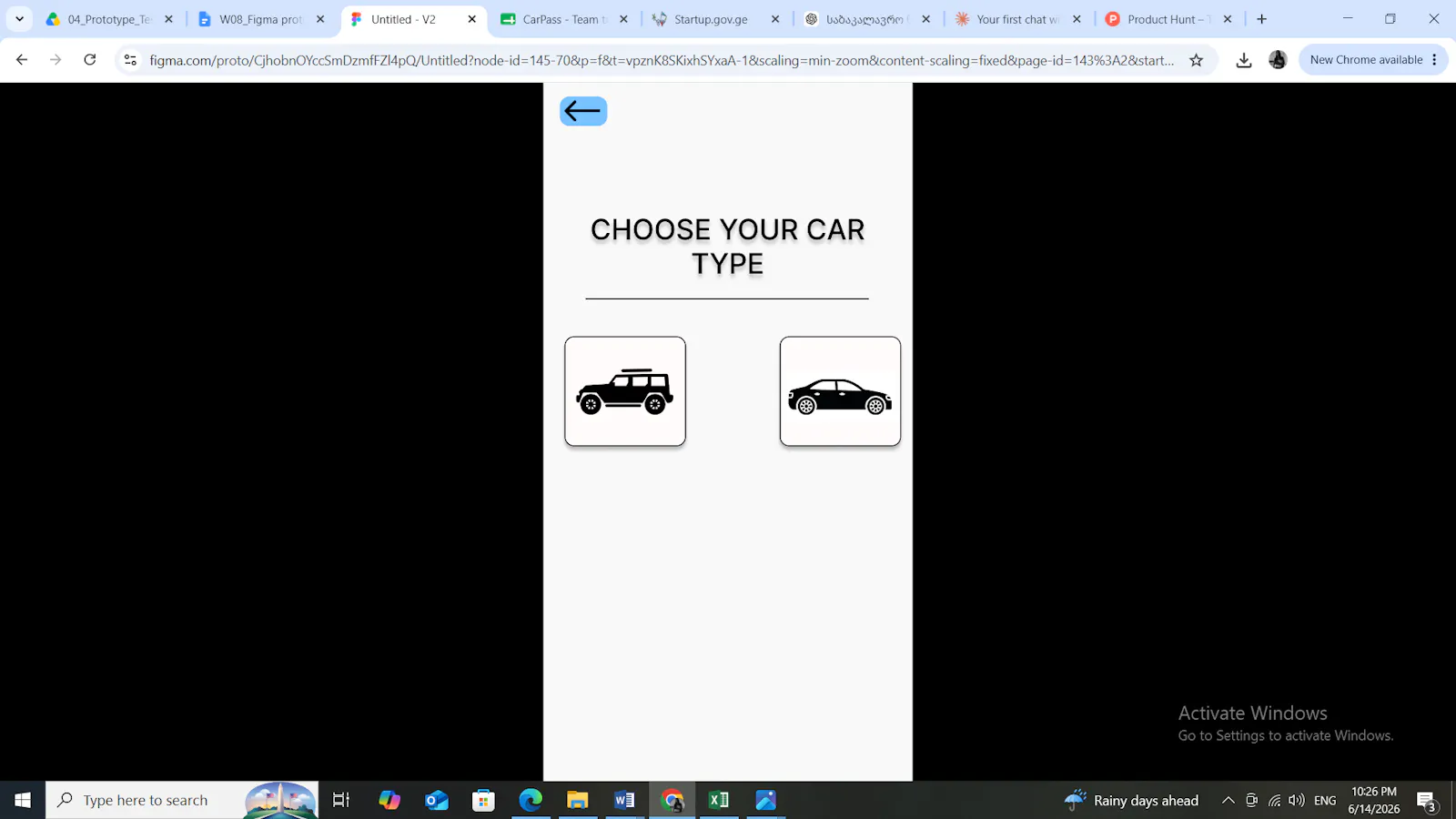Close the Startup.gov.ge tab

[x=775, y=19]
